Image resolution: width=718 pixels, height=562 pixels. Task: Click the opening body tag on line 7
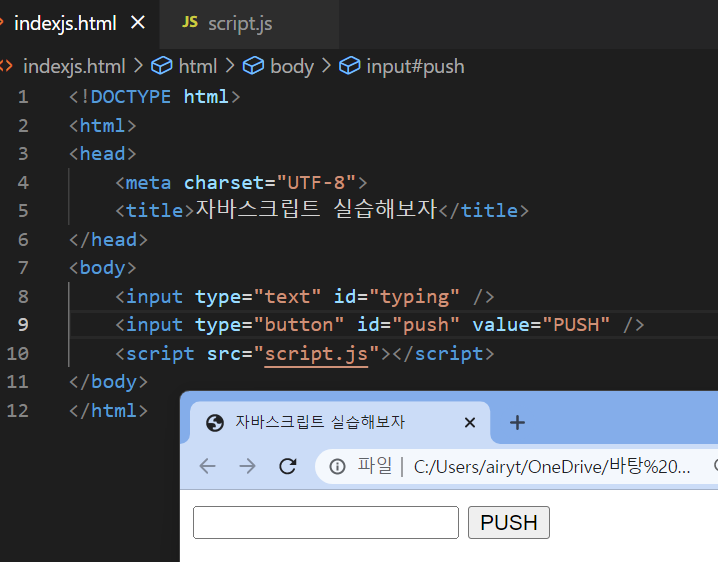point(103,268)
